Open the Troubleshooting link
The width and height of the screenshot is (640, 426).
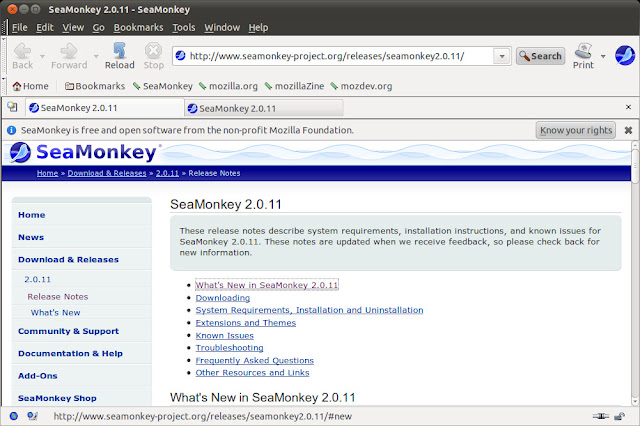[229, 348]
